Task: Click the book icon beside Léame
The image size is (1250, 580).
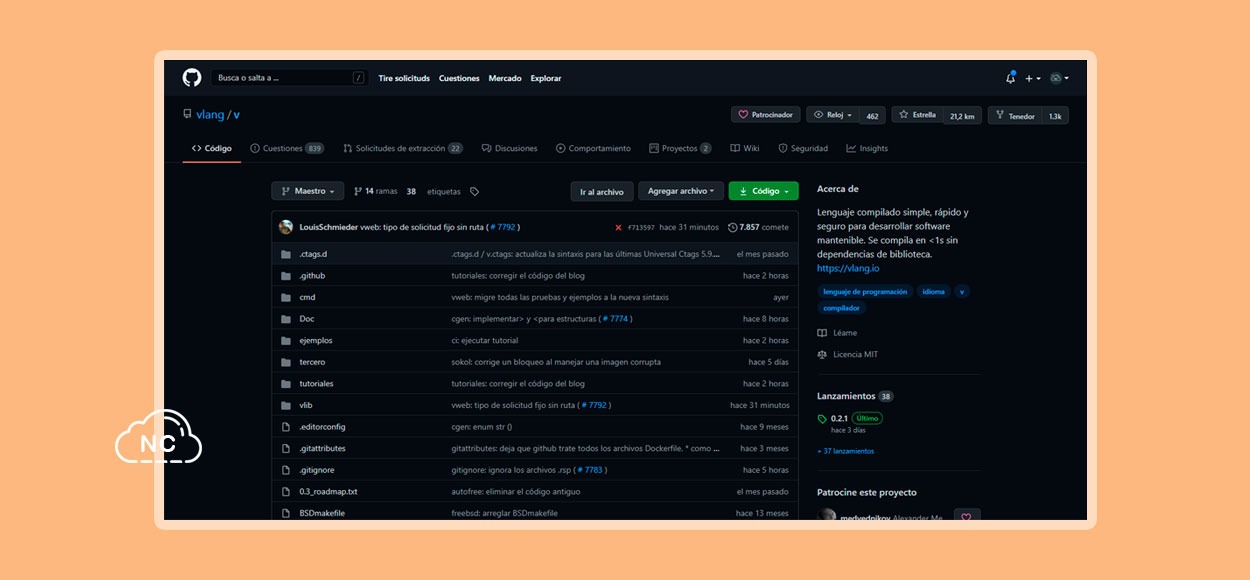Action: [x=822, y=333]
